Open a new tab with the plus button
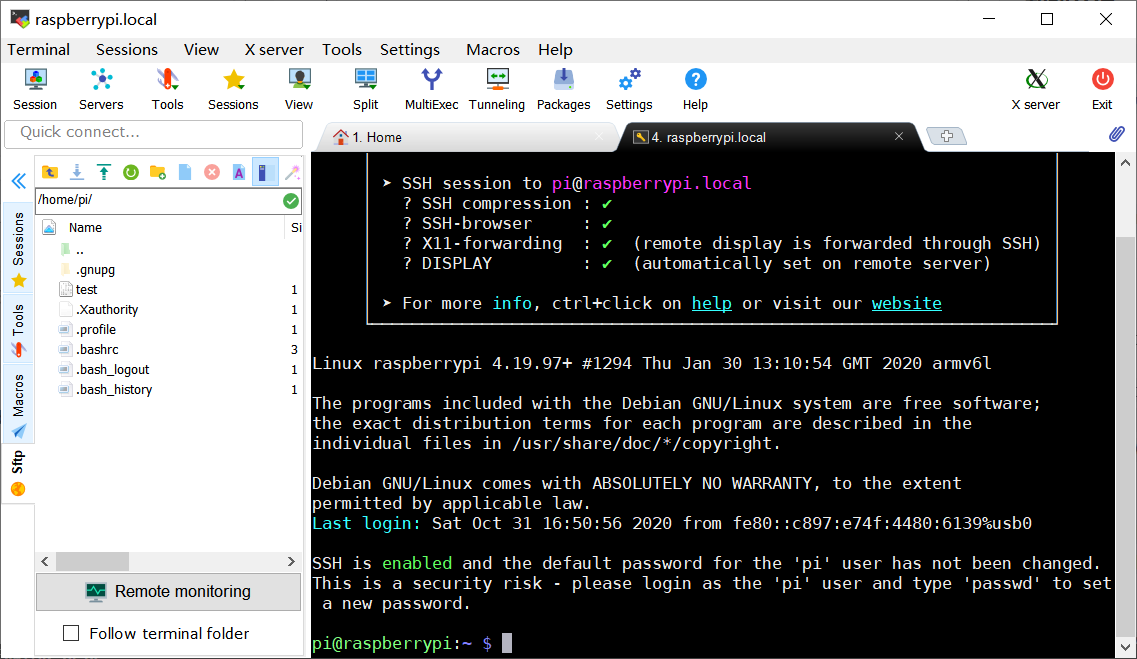 click(946, 136)
